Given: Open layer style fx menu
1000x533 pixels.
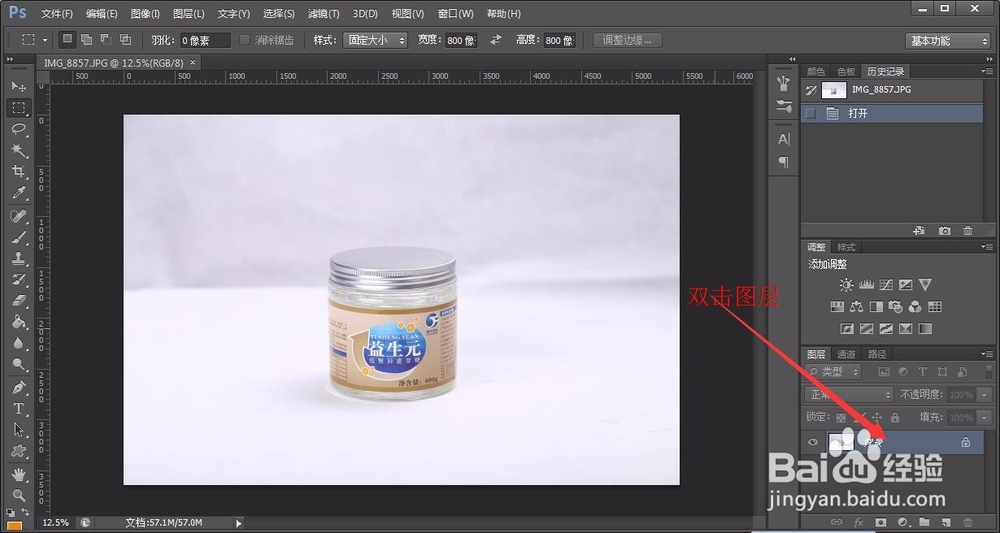Looking at the screenshot, I should click(858, 522).
